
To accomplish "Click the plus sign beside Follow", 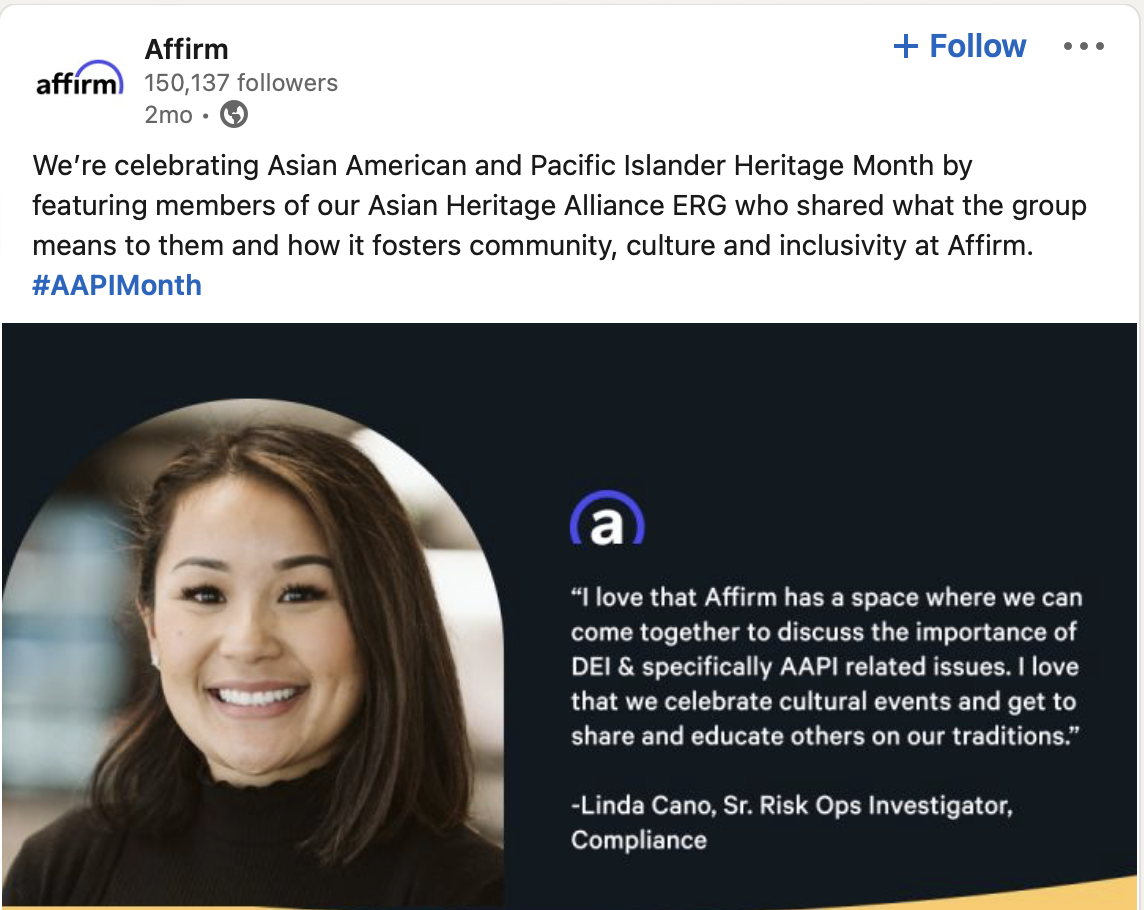I will point(905,46).
